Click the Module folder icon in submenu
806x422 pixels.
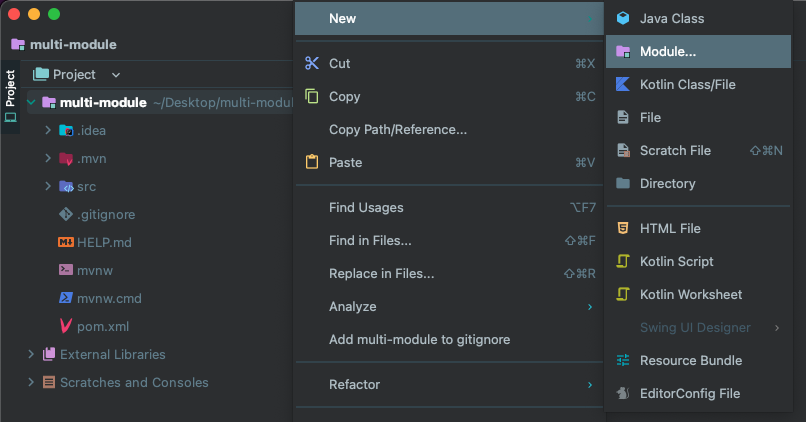(x=623, y=51)
